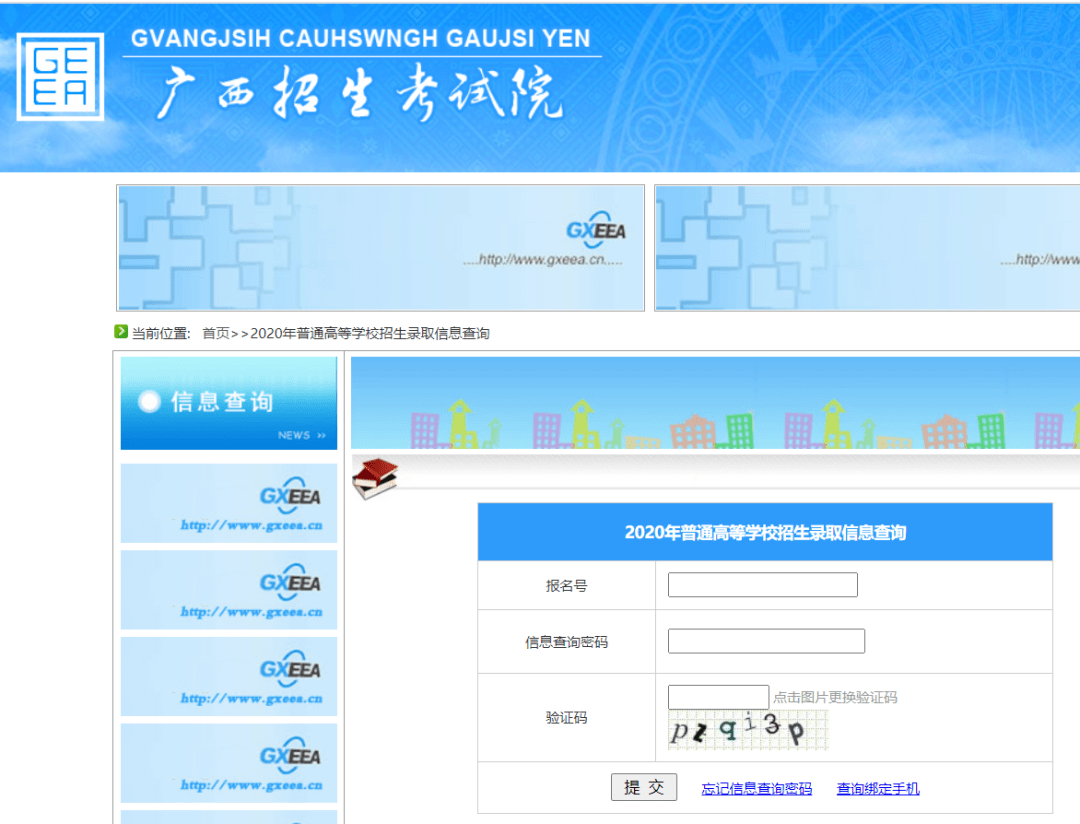
Task: Open the 忘记信息查询密码 link
Action: pos(756,789)
